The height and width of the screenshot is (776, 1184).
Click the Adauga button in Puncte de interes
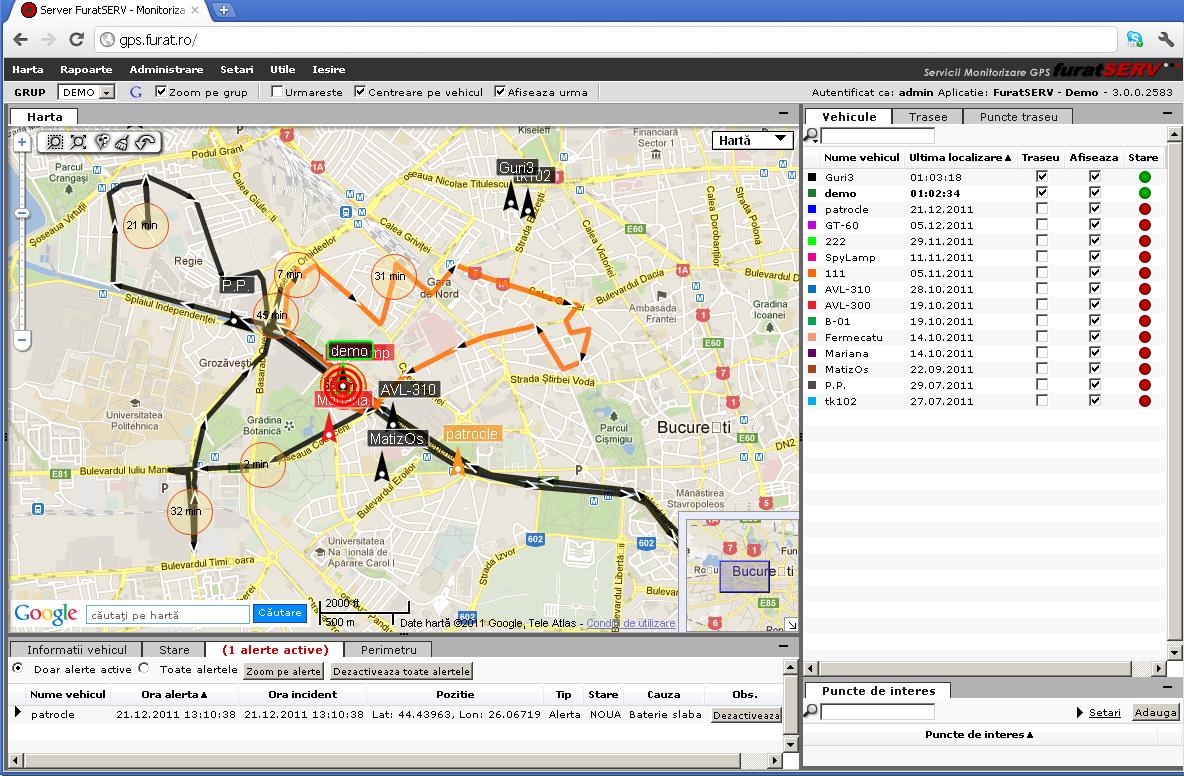tap(1155, 712)
